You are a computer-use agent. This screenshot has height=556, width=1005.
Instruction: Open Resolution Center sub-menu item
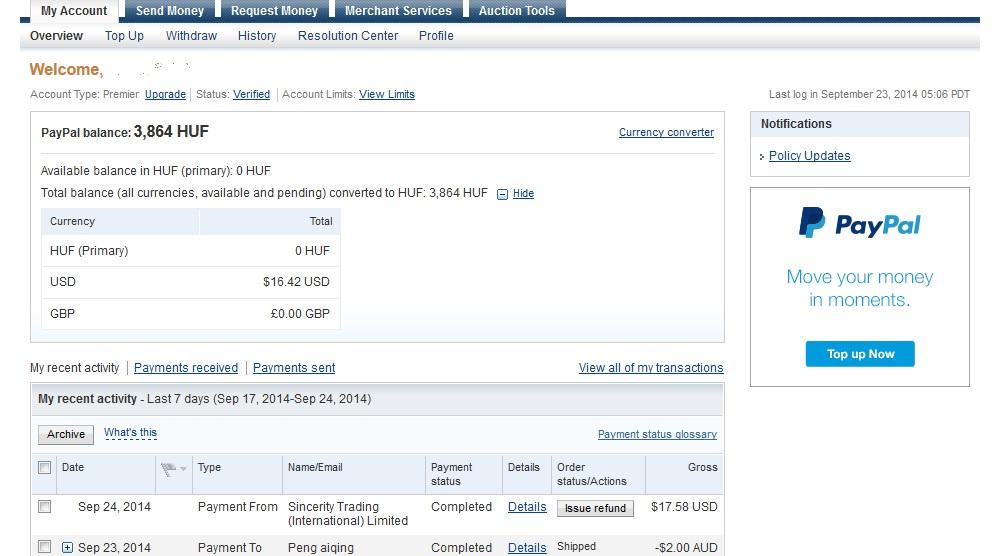pos(348,36)
